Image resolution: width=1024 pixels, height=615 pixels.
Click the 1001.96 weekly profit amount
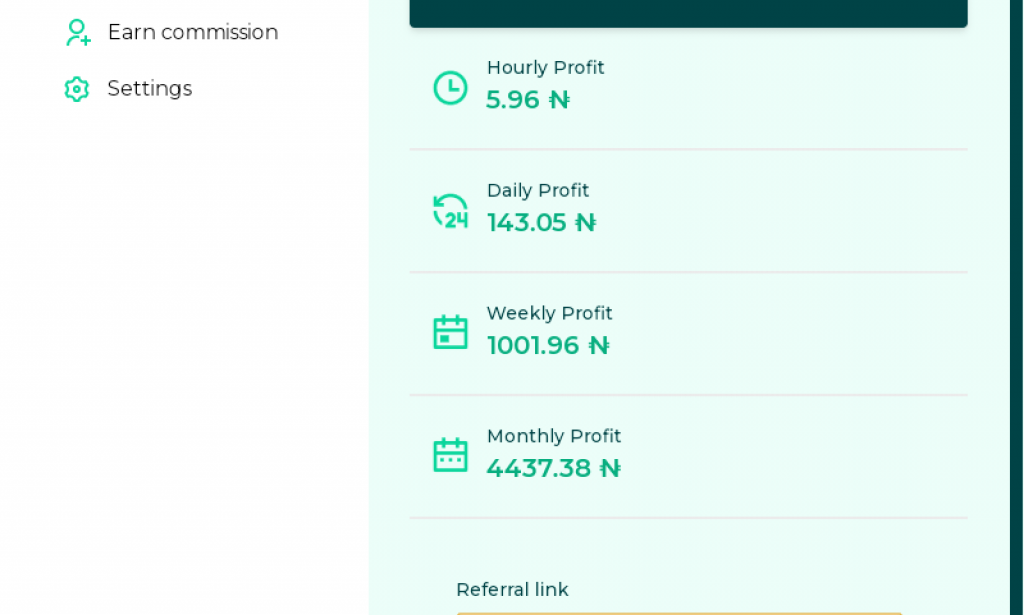pos(533,346)
